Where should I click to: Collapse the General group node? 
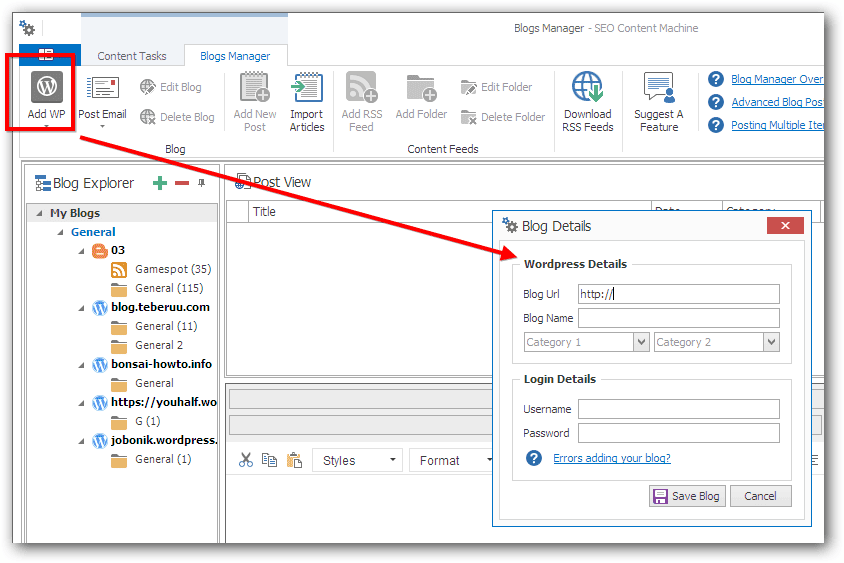[x=60, y=232]
